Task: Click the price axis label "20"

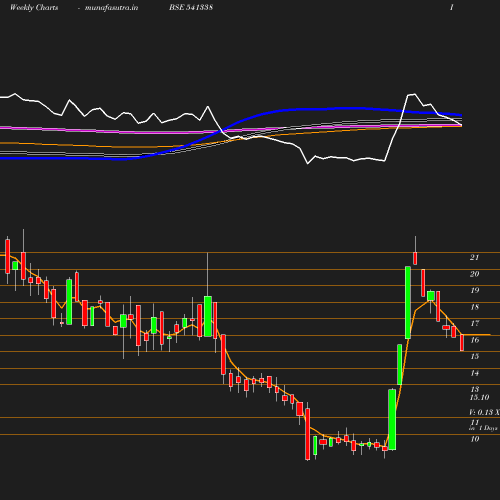Action: click(474, 274)
